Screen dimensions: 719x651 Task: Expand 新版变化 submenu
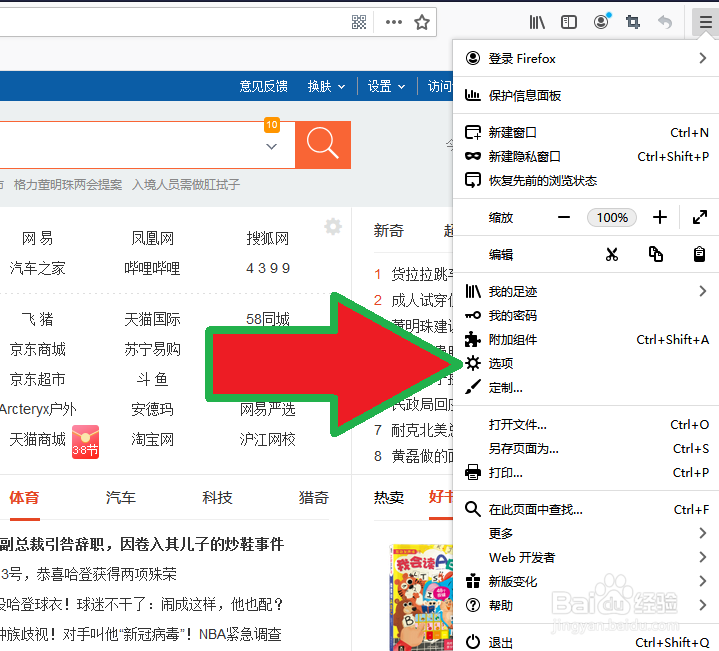pyautogui.click(x=586, y=581)
